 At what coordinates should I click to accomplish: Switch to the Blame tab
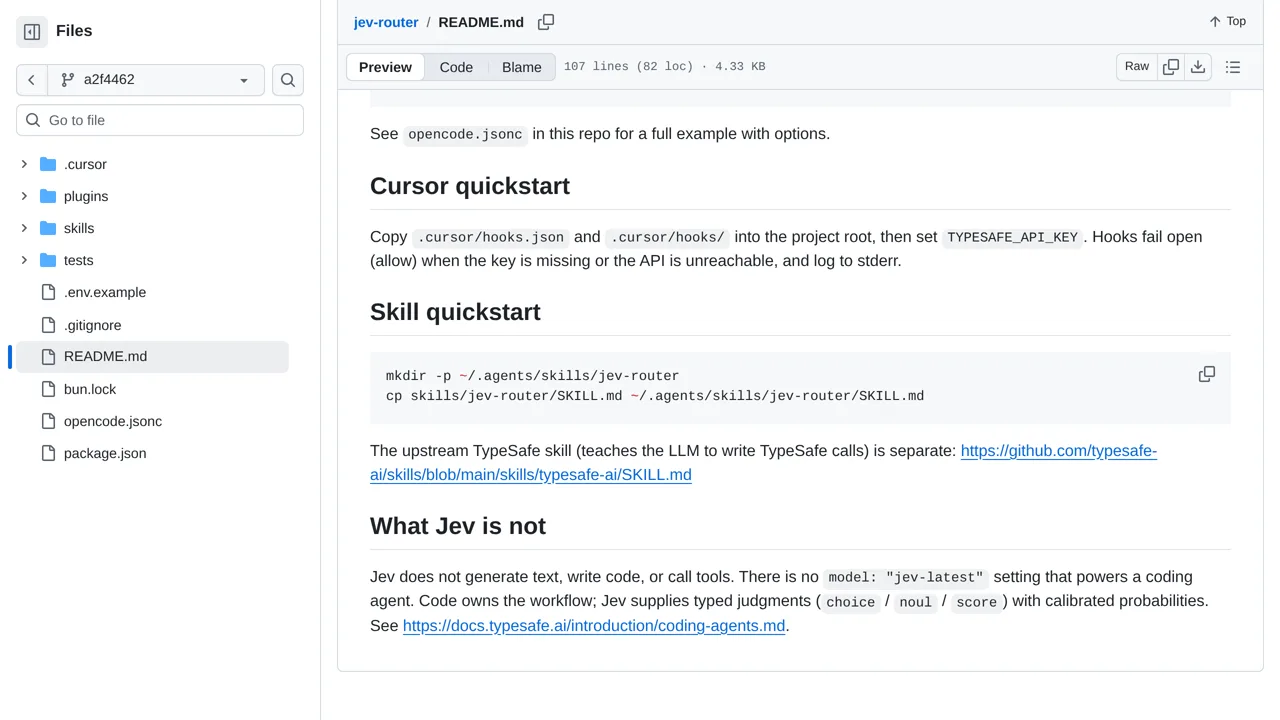(522, 67)
